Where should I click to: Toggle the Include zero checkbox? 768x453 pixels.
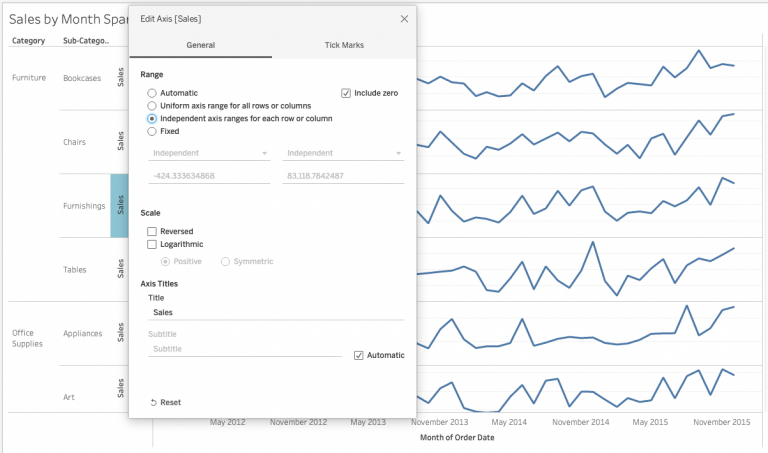tap(346, 93)
